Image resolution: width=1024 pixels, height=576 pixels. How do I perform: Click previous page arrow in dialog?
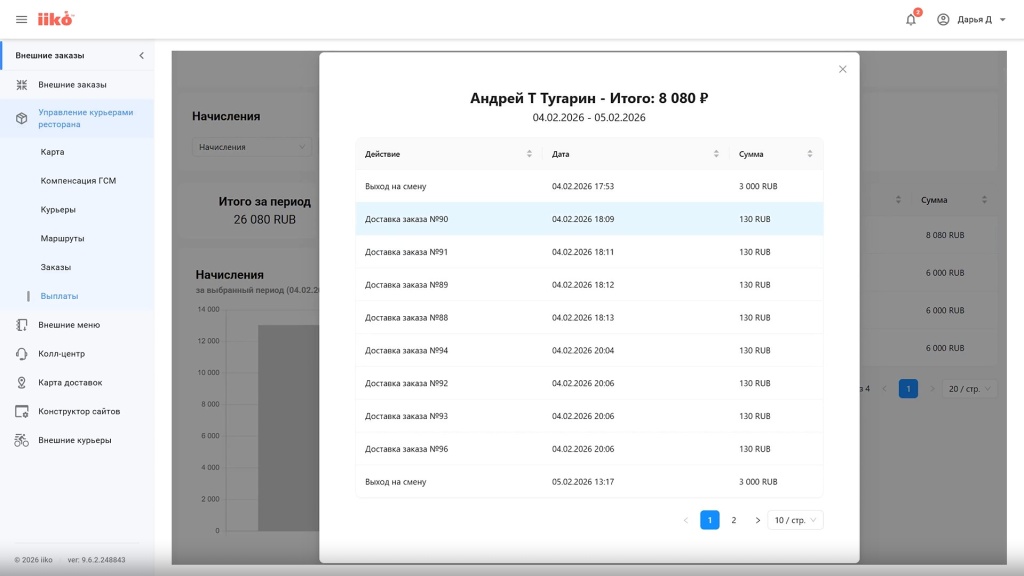pyautogui.click(x=686, y=520)
